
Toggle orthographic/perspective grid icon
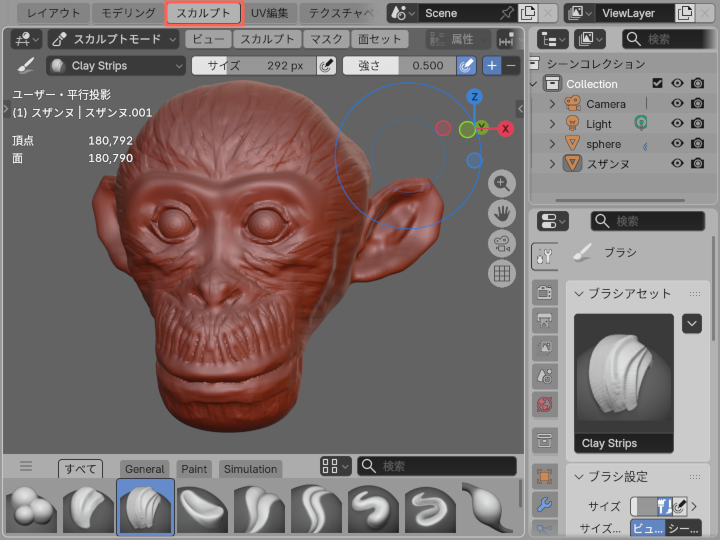coord(501,274)
